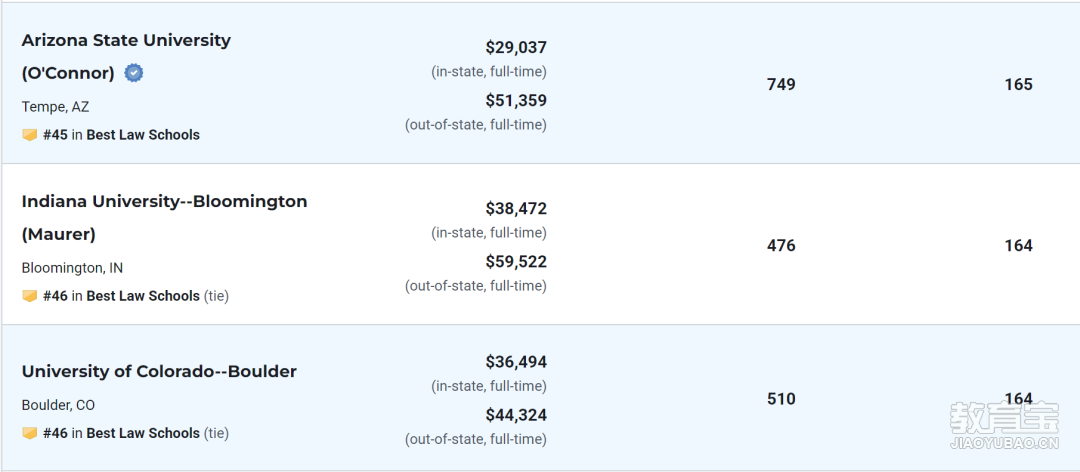Click the verified badge beside O'Connor
Screen dimensions: 1080x472
(134, 73)
